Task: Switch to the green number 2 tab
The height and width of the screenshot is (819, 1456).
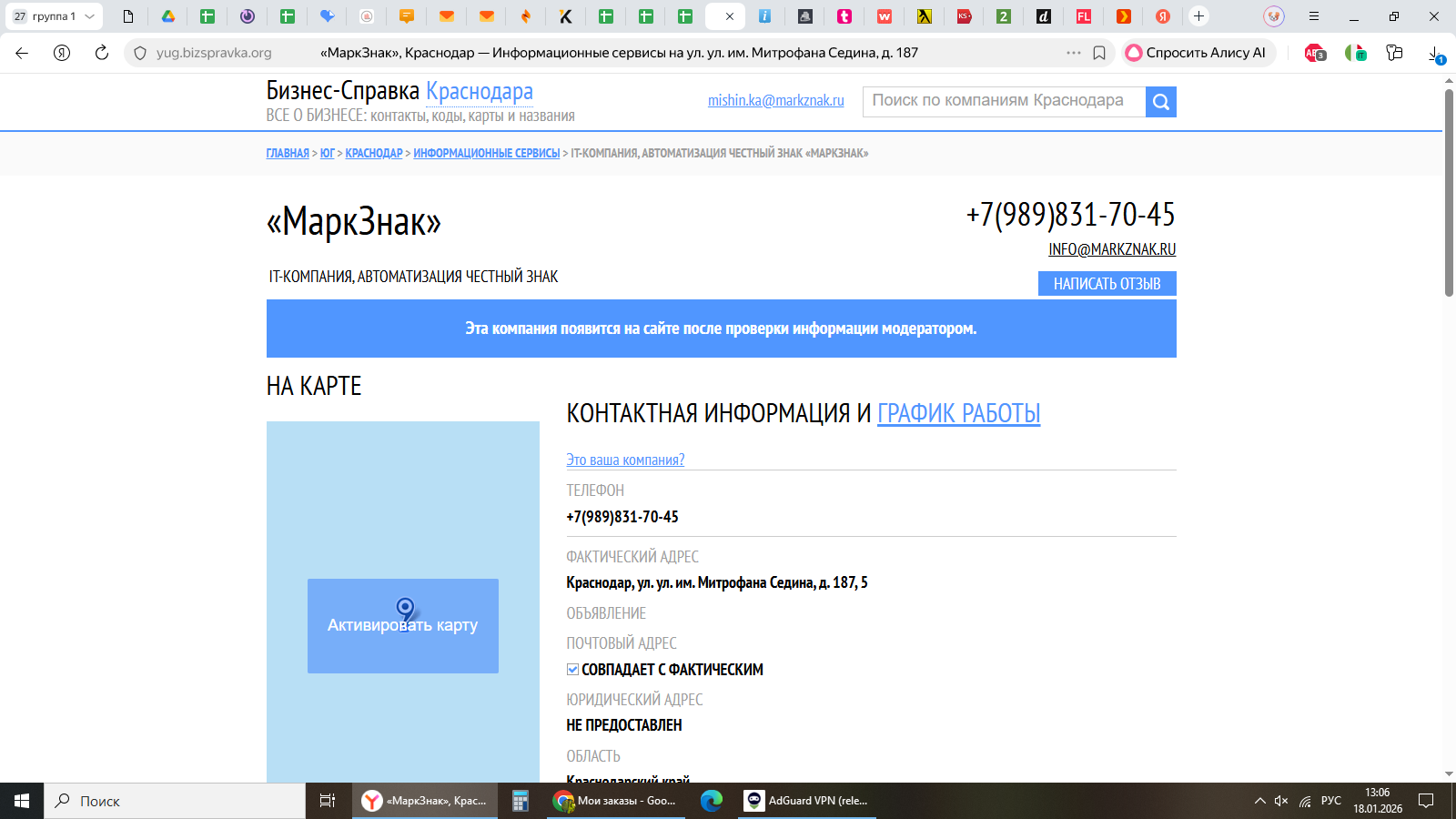Action: [x=1004, y=16]
